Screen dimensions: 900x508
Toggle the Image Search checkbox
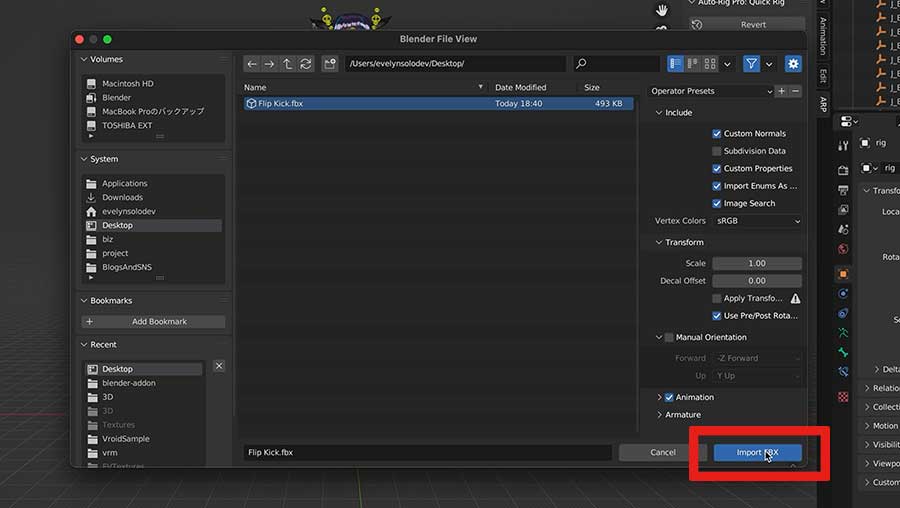pos(716,203)
